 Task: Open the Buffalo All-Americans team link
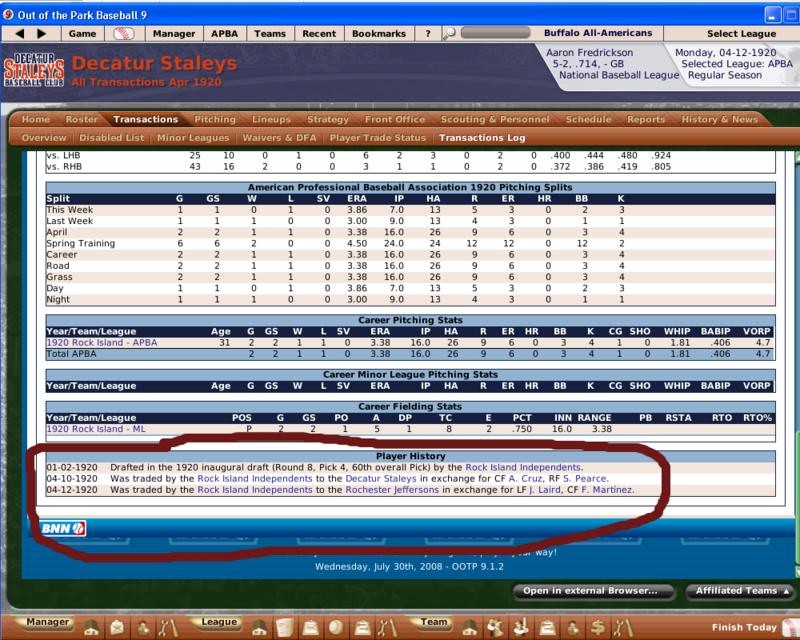coord(598,33)
